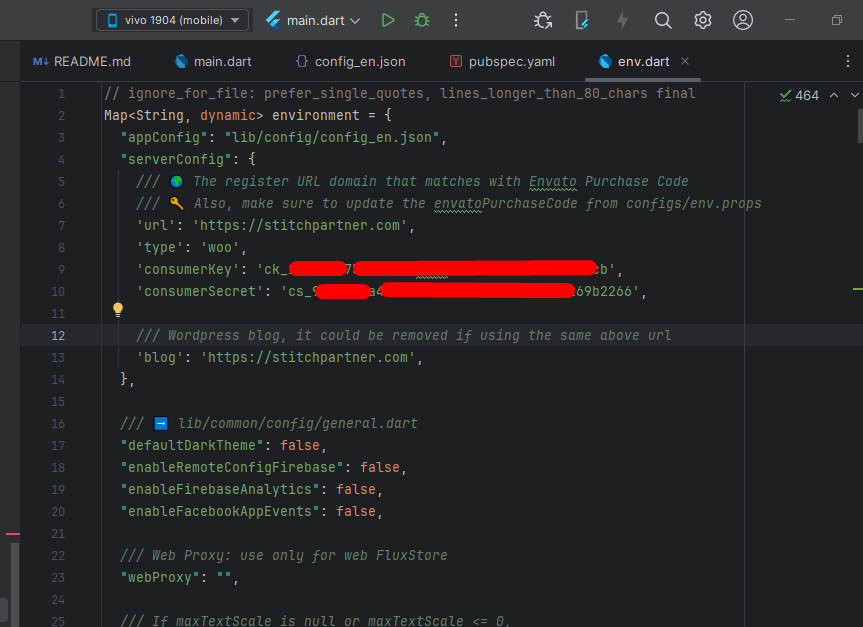Screen dimensions: 863x627
Task: Click the Flutter hot reload lightning icon
Action: [622, 20]
